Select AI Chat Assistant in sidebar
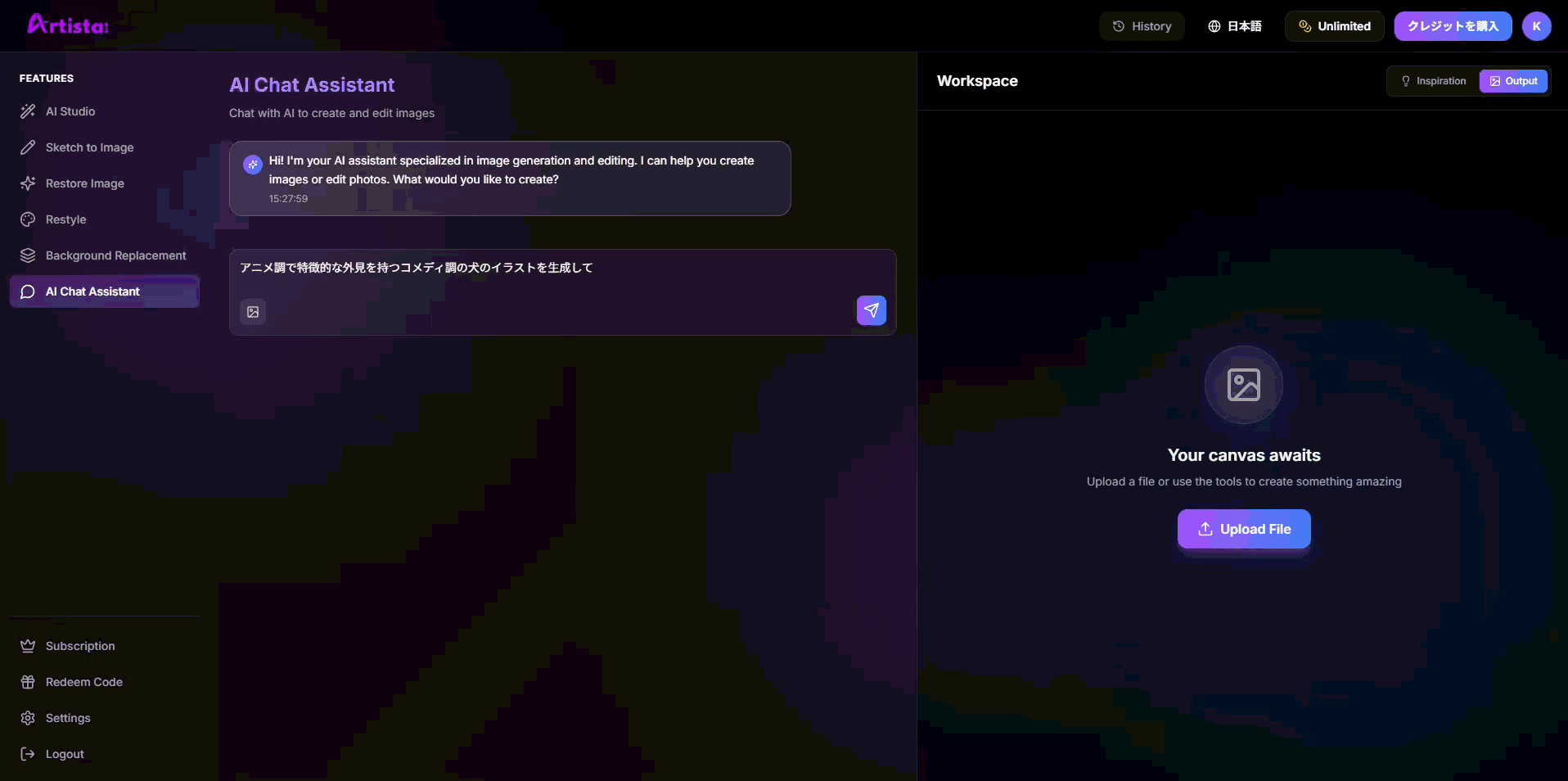 click(92, 291)
